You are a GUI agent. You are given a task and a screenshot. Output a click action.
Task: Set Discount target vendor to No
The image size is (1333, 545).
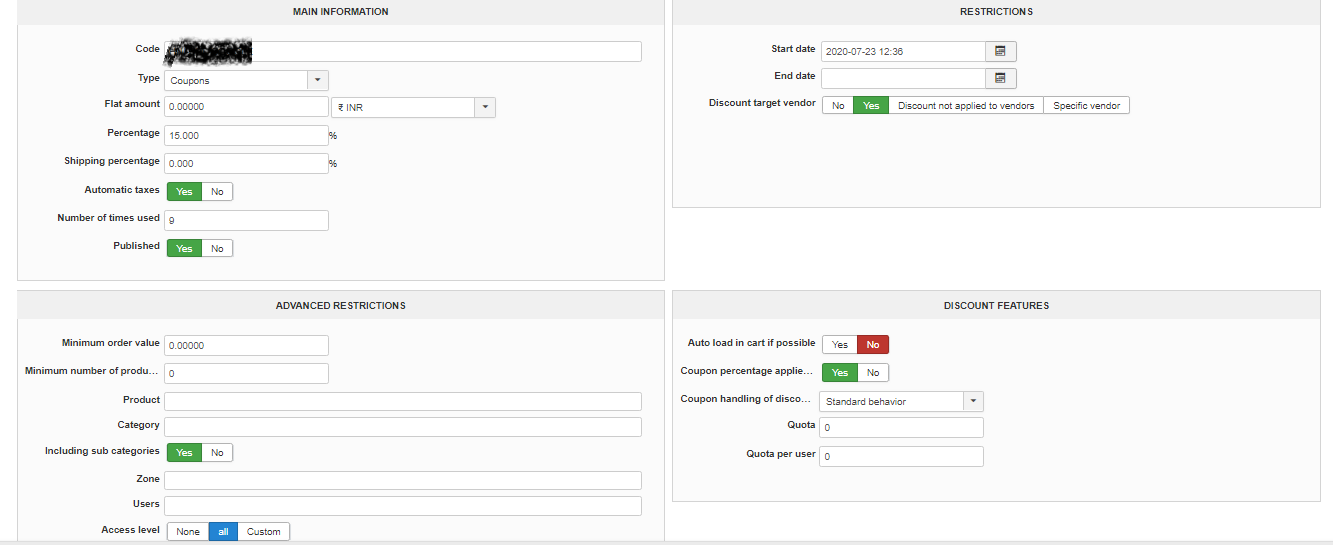[x=838, y=105]
